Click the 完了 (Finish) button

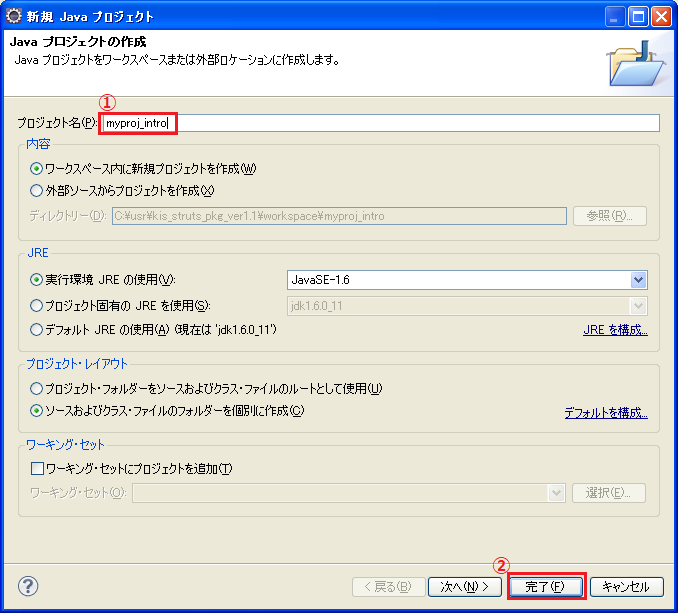pyautogui.click(x=546, y=587)
